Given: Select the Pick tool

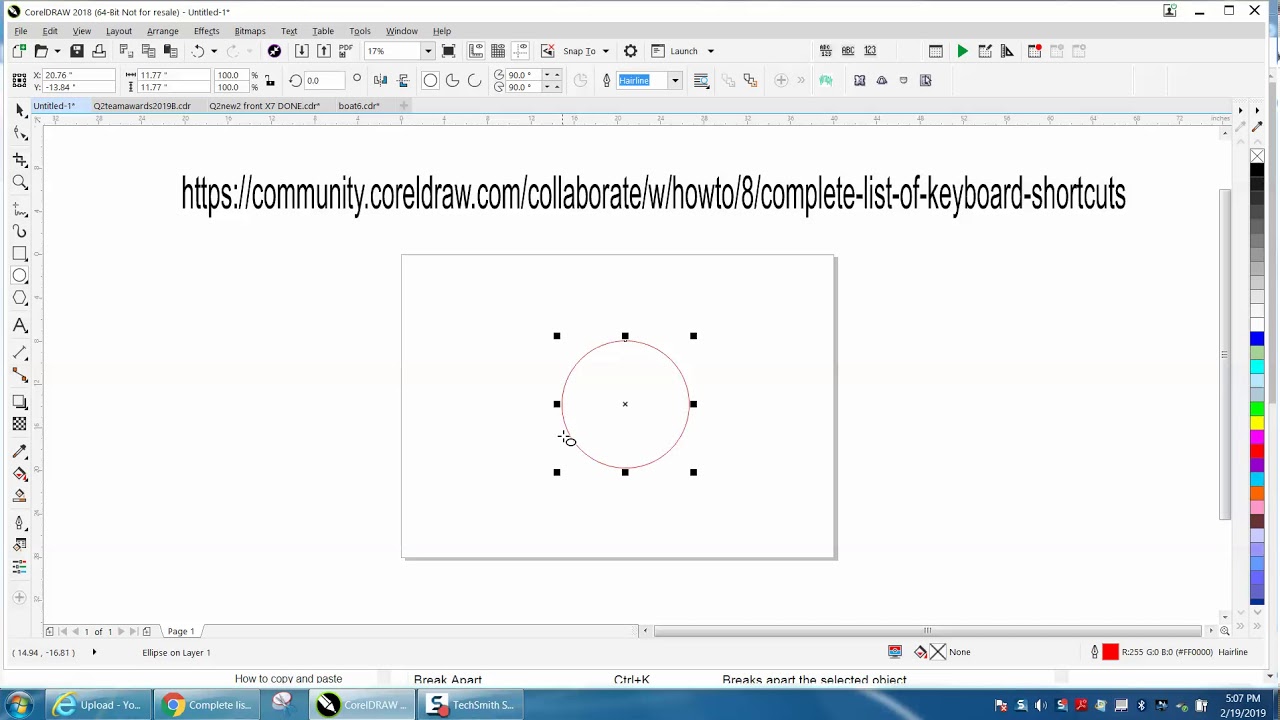Looking at the screenshot, I should [20, 109].
